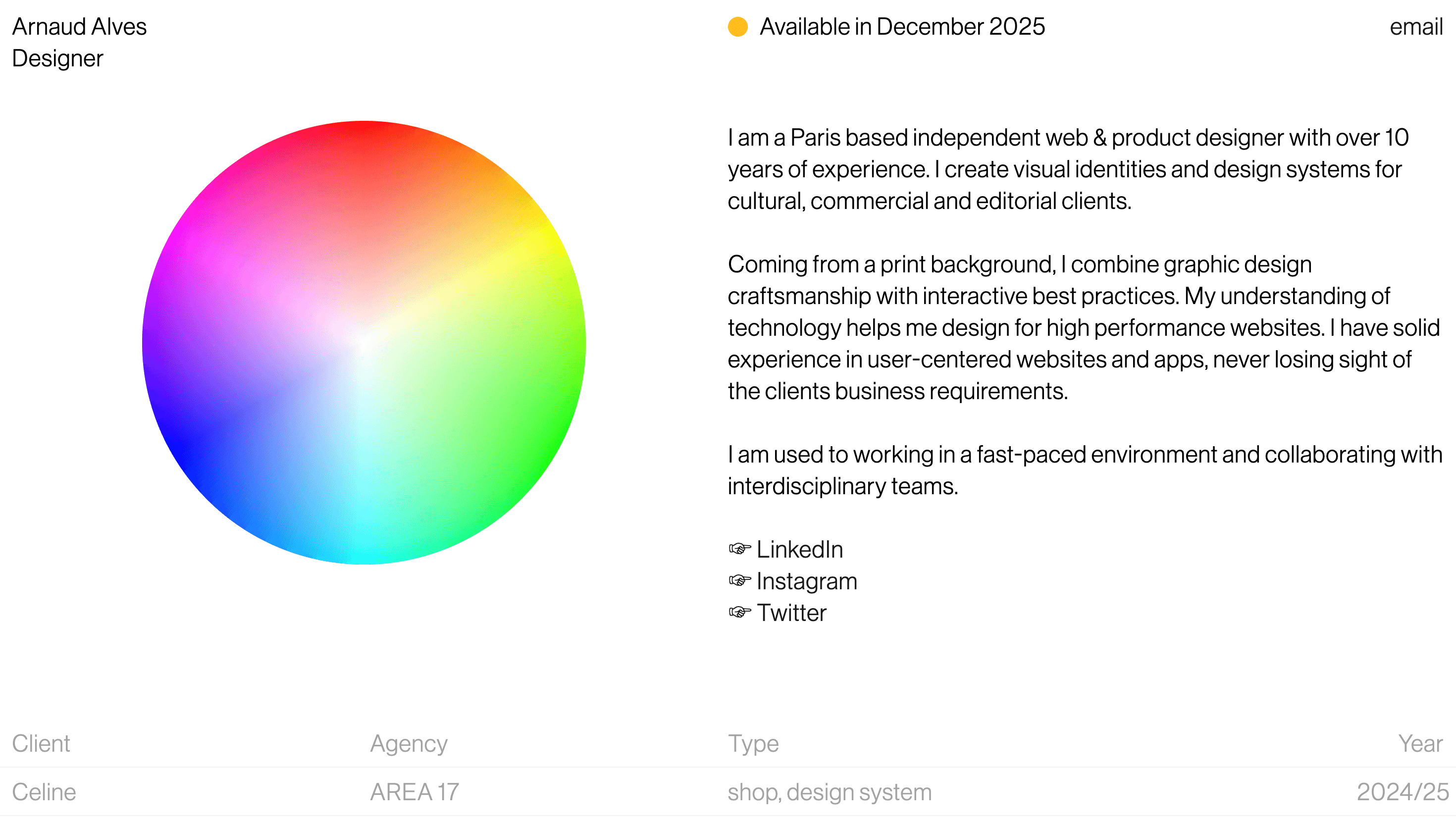This screenshot has height=825, width=1456.
Task: Click the AREA 17 agency entry
Action: (x=416, y=791)
